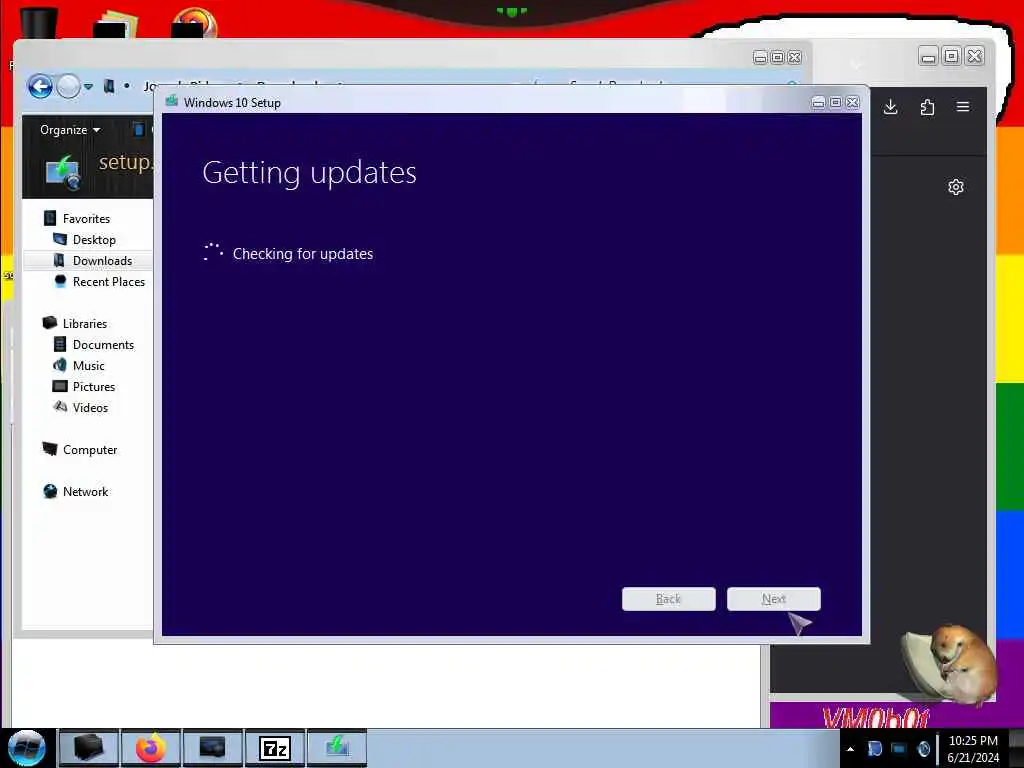Viewport: 1024px width, 768px height.
Task: Click the Computer monitor icon
Action: [x=50, y=449]
